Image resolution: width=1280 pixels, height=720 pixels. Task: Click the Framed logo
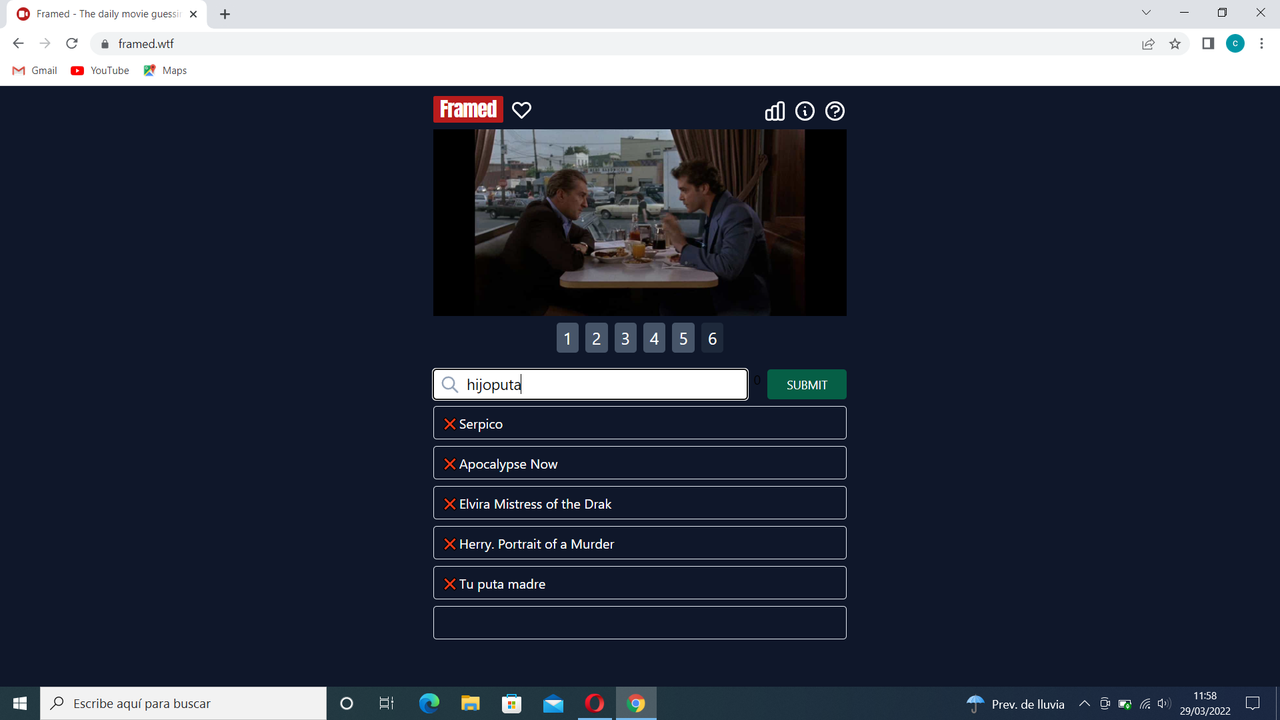[x=468, y=109]
